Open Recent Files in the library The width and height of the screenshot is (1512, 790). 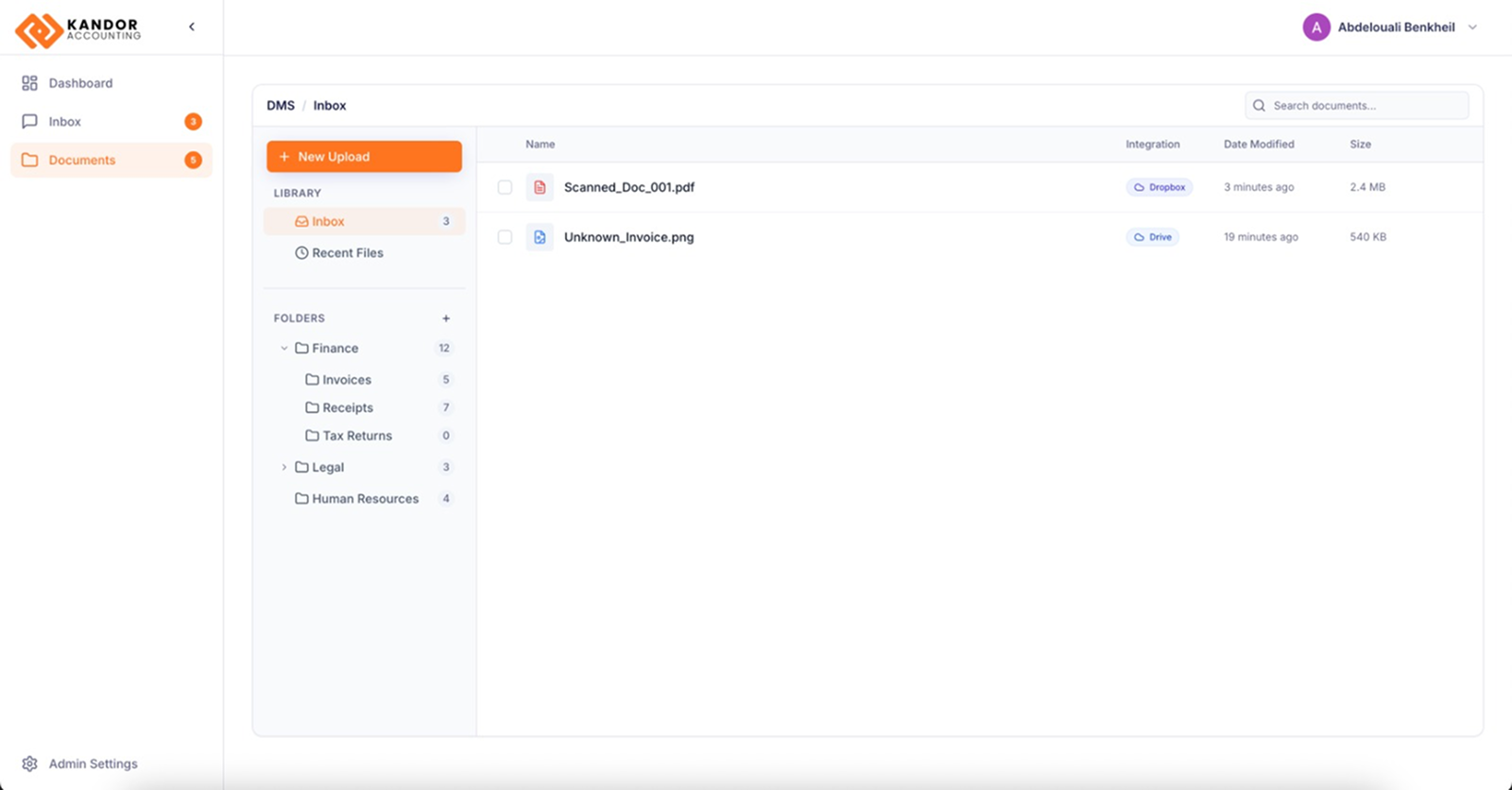tap(347, 253)
